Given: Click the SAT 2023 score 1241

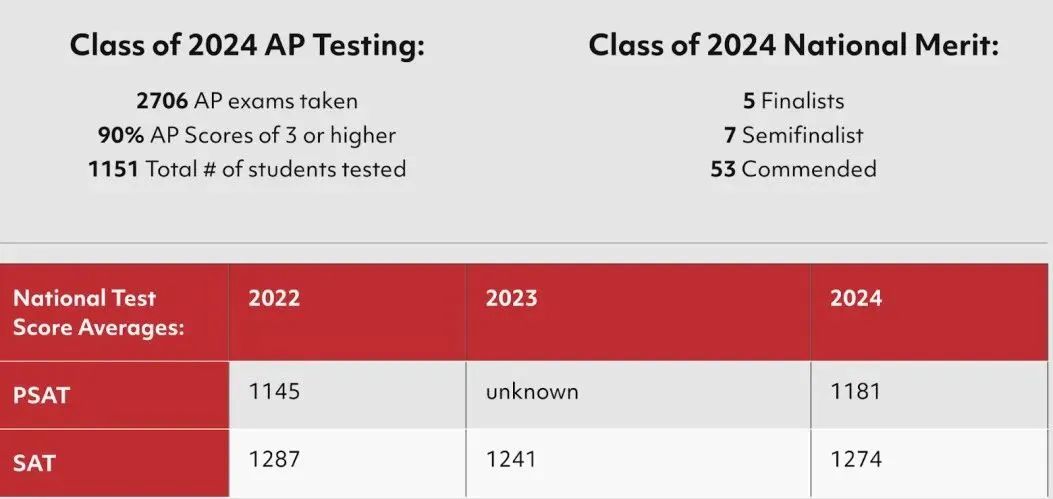Looking at the screenshot, I should pyautogui.click(x=511, y=459).
